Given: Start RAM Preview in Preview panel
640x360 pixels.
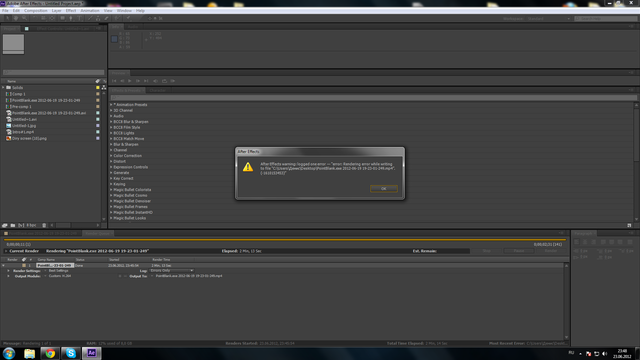Looking at the screenshot, I should pyautogui.click(x=173, y=81).
